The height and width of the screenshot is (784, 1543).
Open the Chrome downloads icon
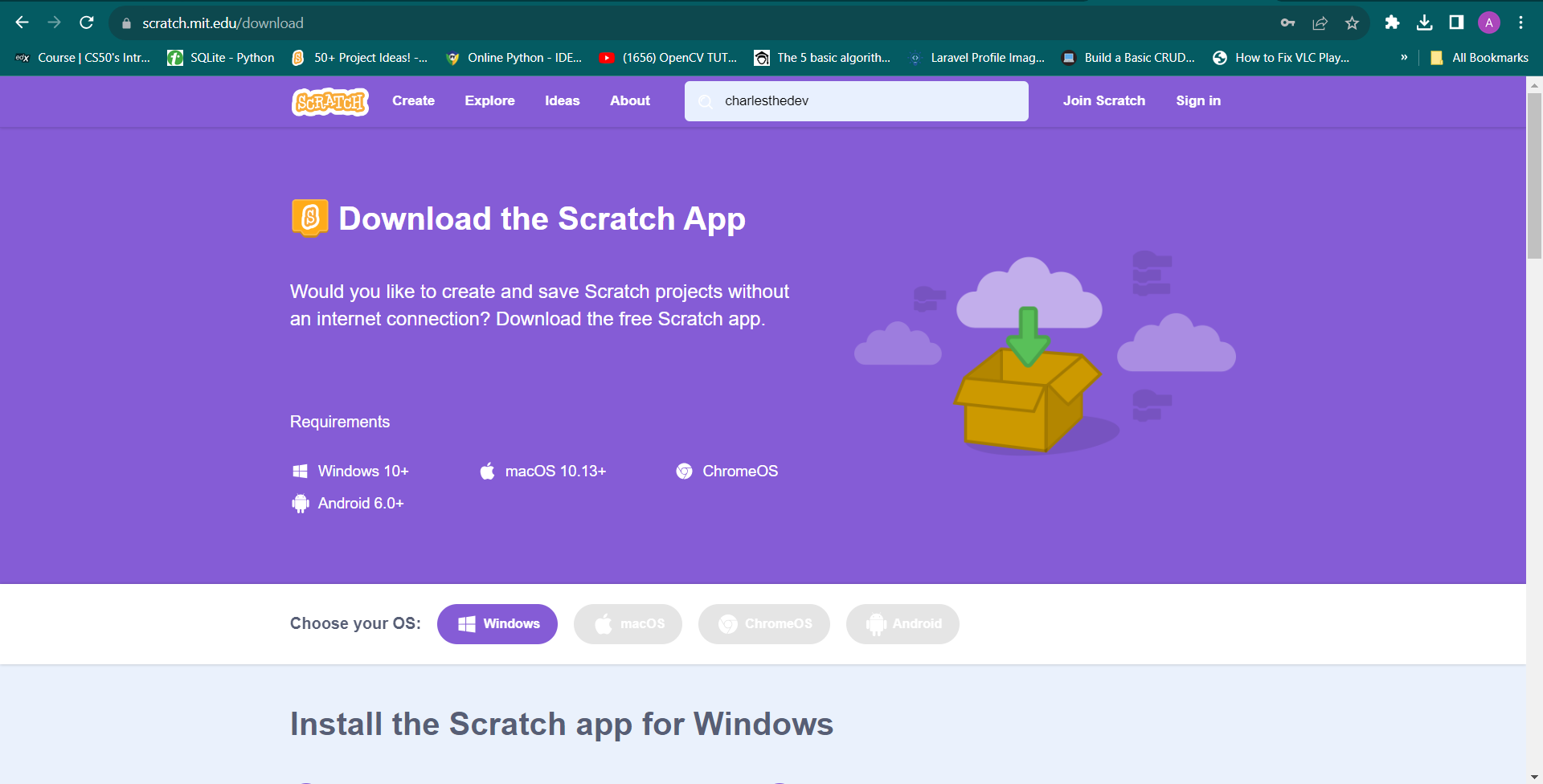(x=1424, y=22)
